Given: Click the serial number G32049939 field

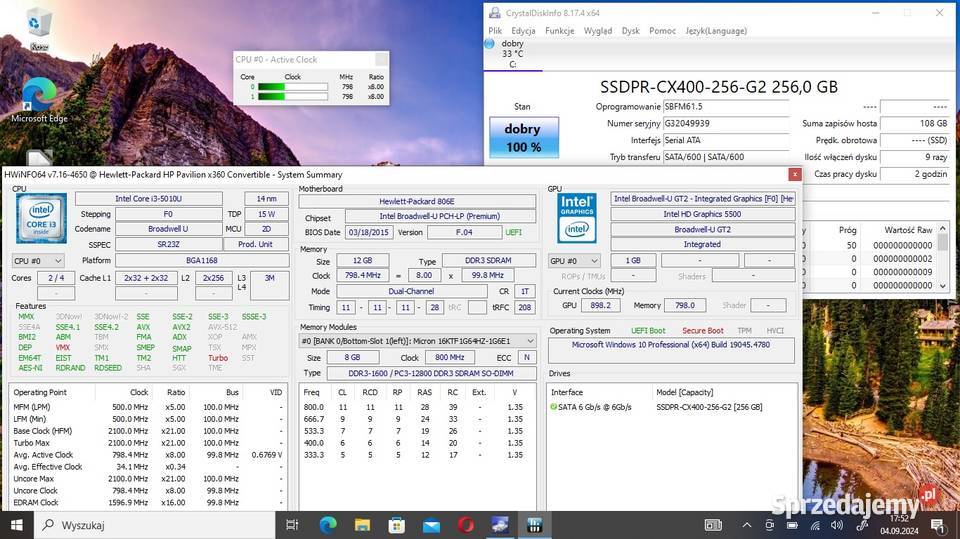Looking at the screenshot, I should coord(726,124).
